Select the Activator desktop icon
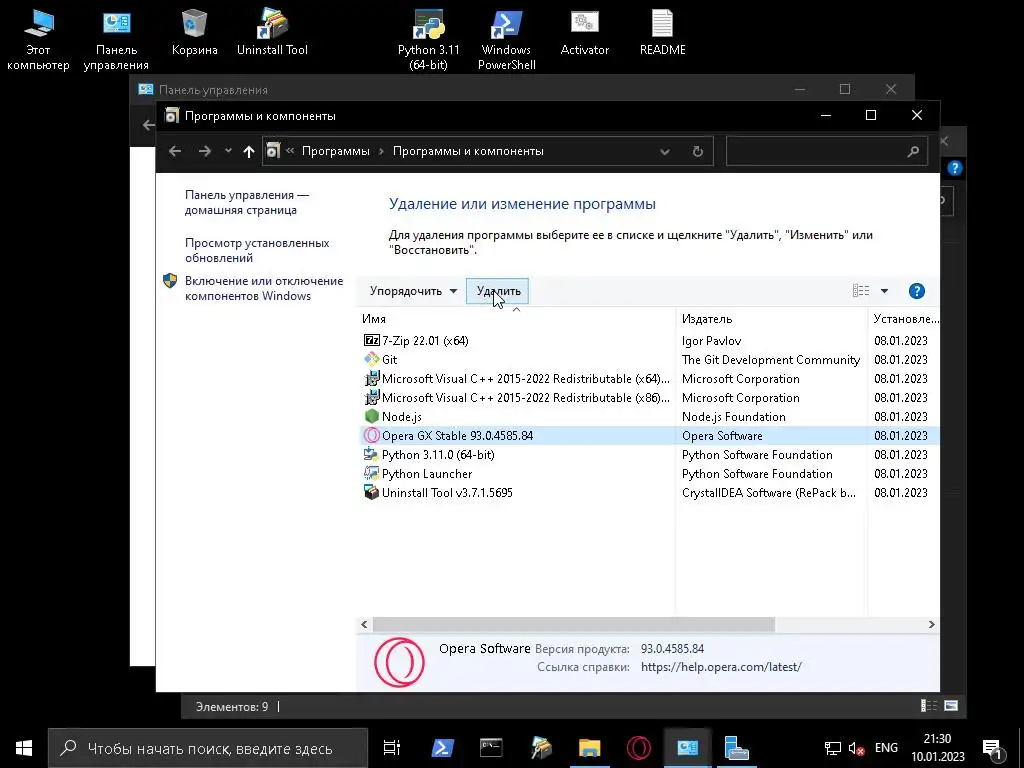Viewport: 1024px width, 768px height. coord(584,33)
